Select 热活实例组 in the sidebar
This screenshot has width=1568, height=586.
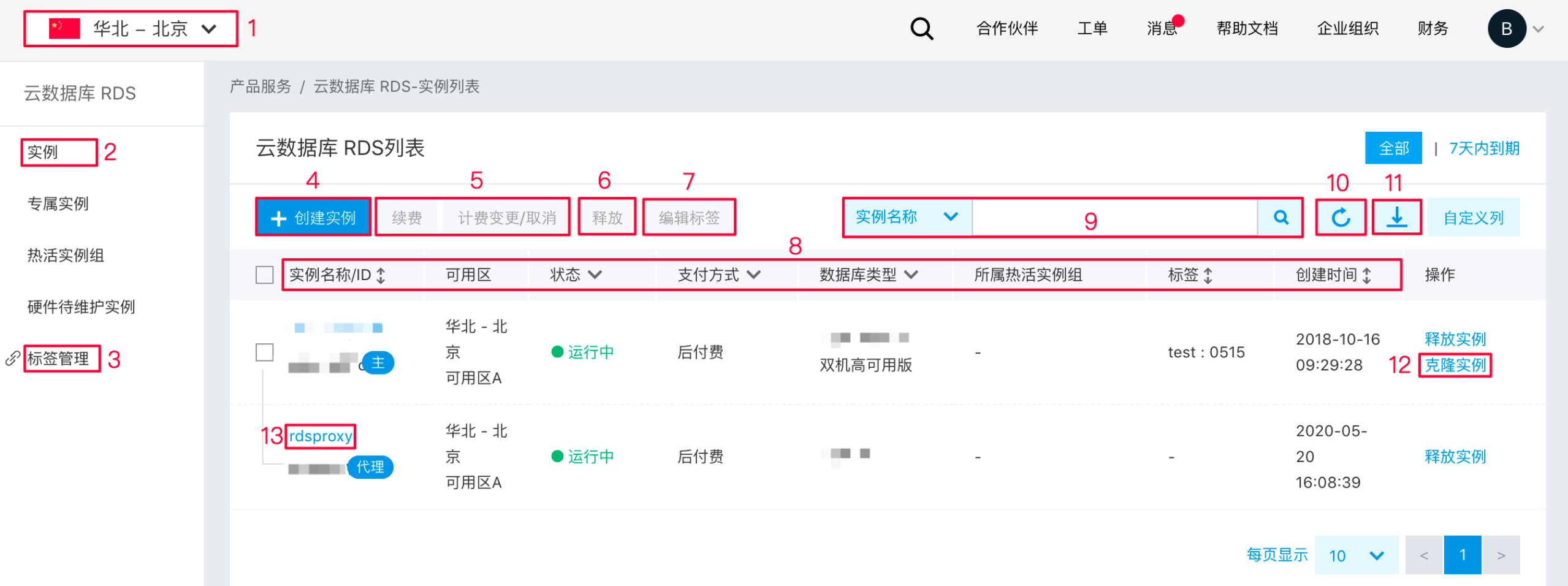(66, 255)
